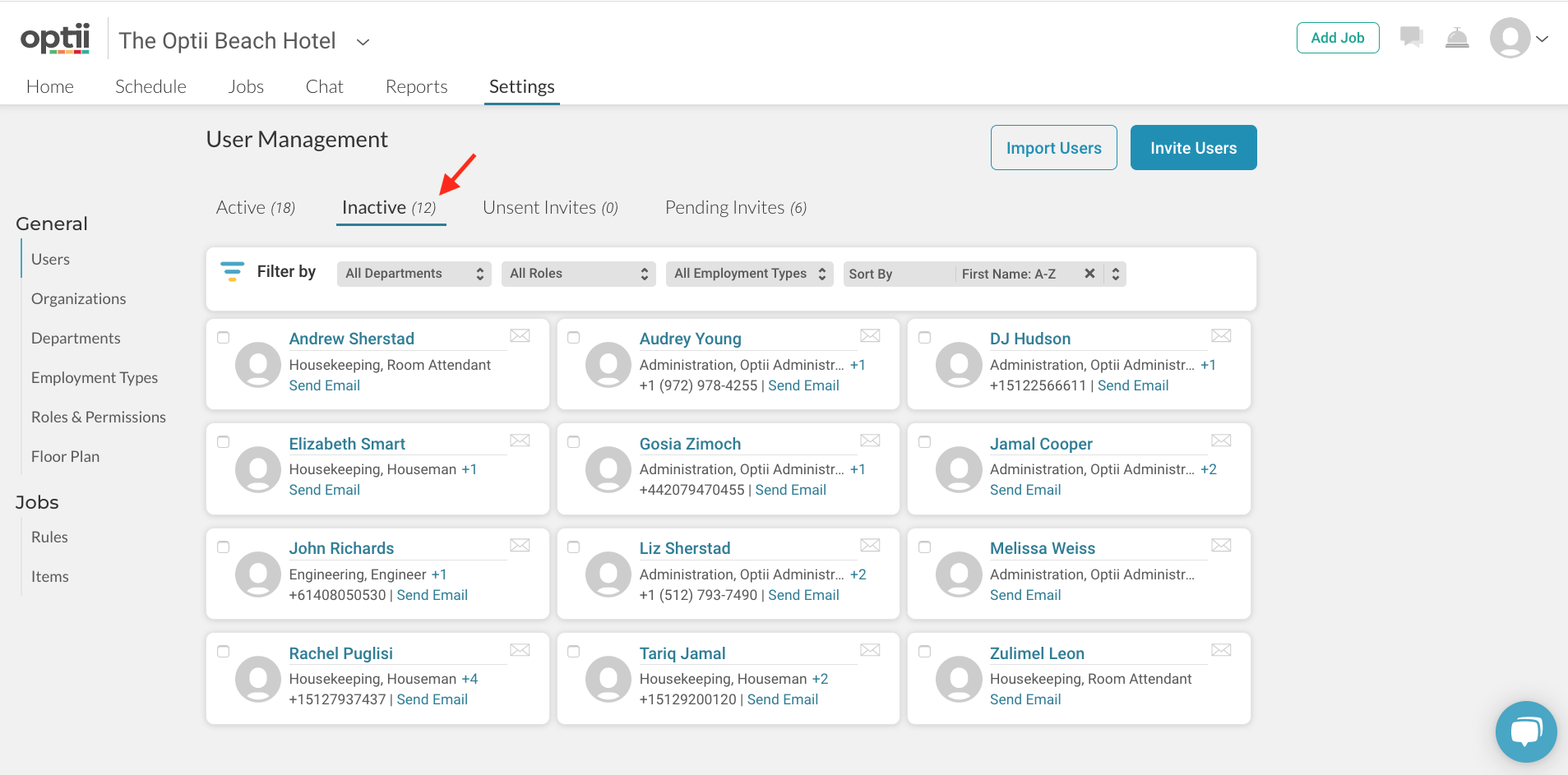Open the Chat navigation menu
This screenshot has height=775, width=1568.
point(325,86)
